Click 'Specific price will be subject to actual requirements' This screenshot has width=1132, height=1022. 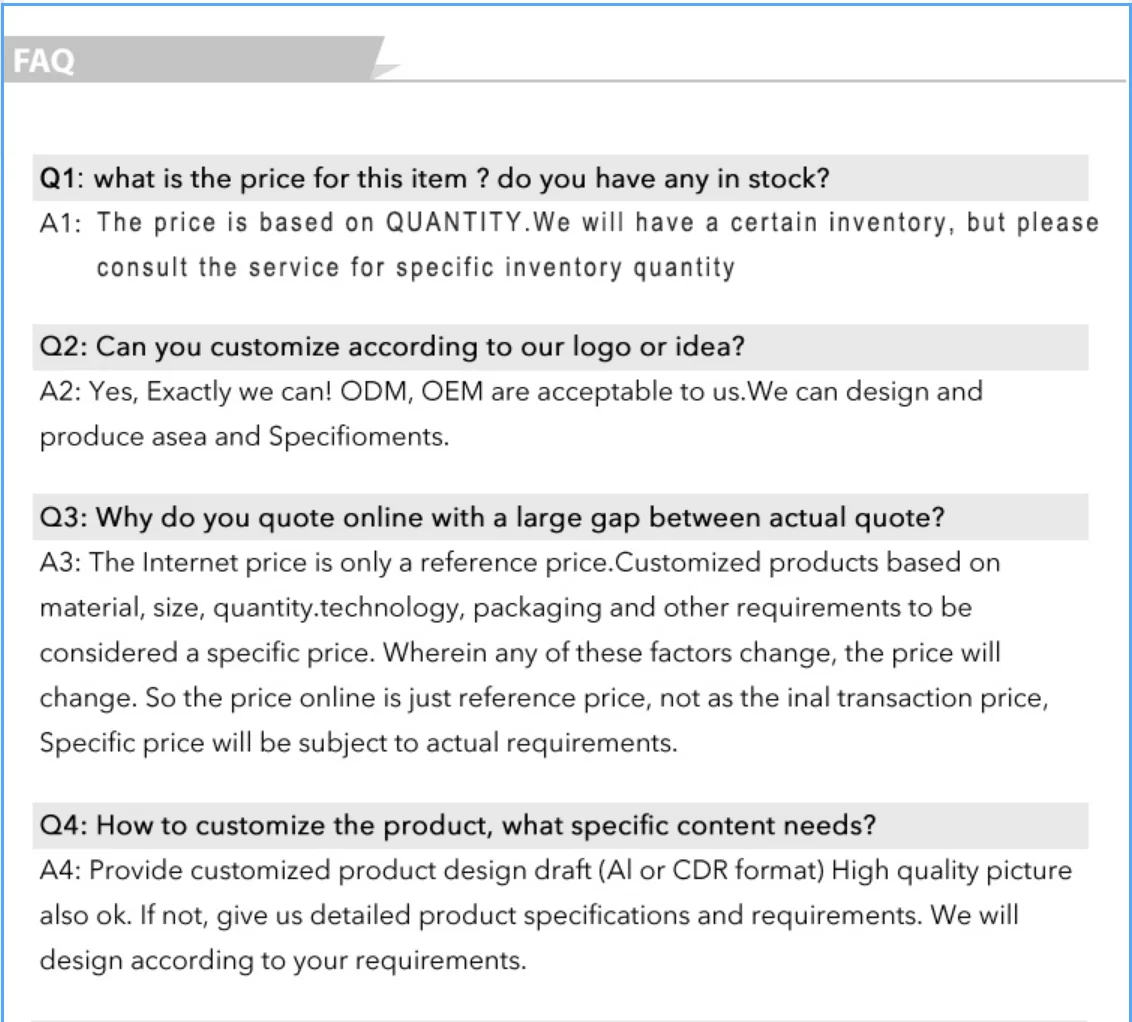coord(358,744)
